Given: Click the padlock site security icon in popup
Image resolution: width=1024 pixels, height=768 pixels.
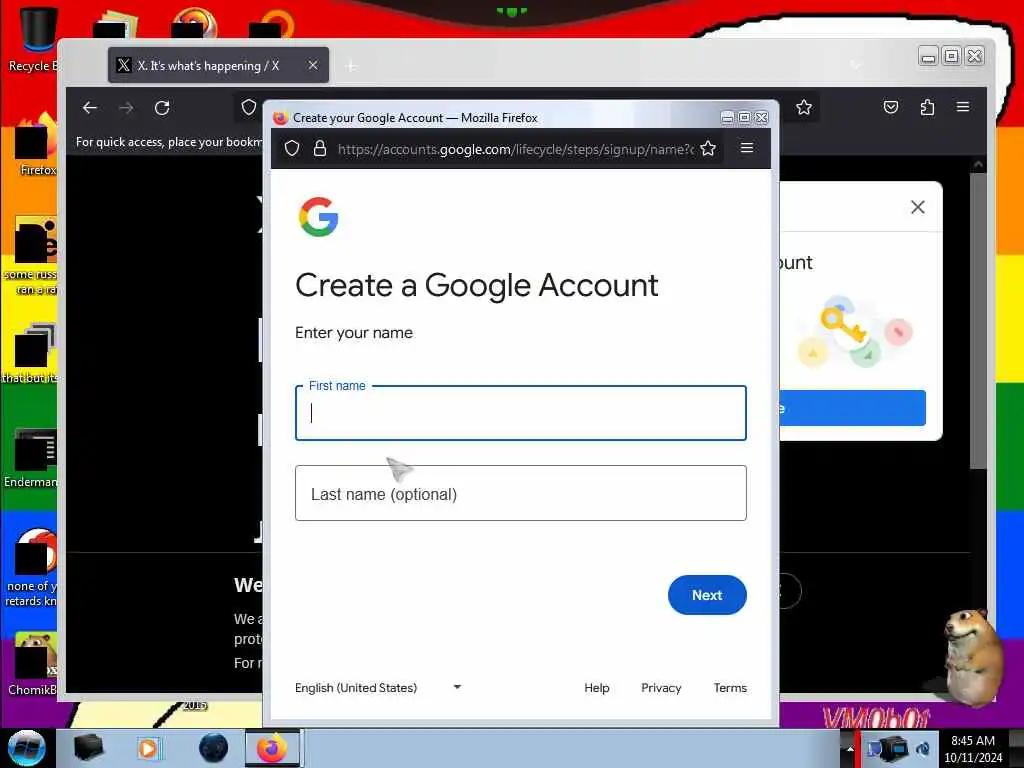Looking at the screenshot, I should pos(319,149).
